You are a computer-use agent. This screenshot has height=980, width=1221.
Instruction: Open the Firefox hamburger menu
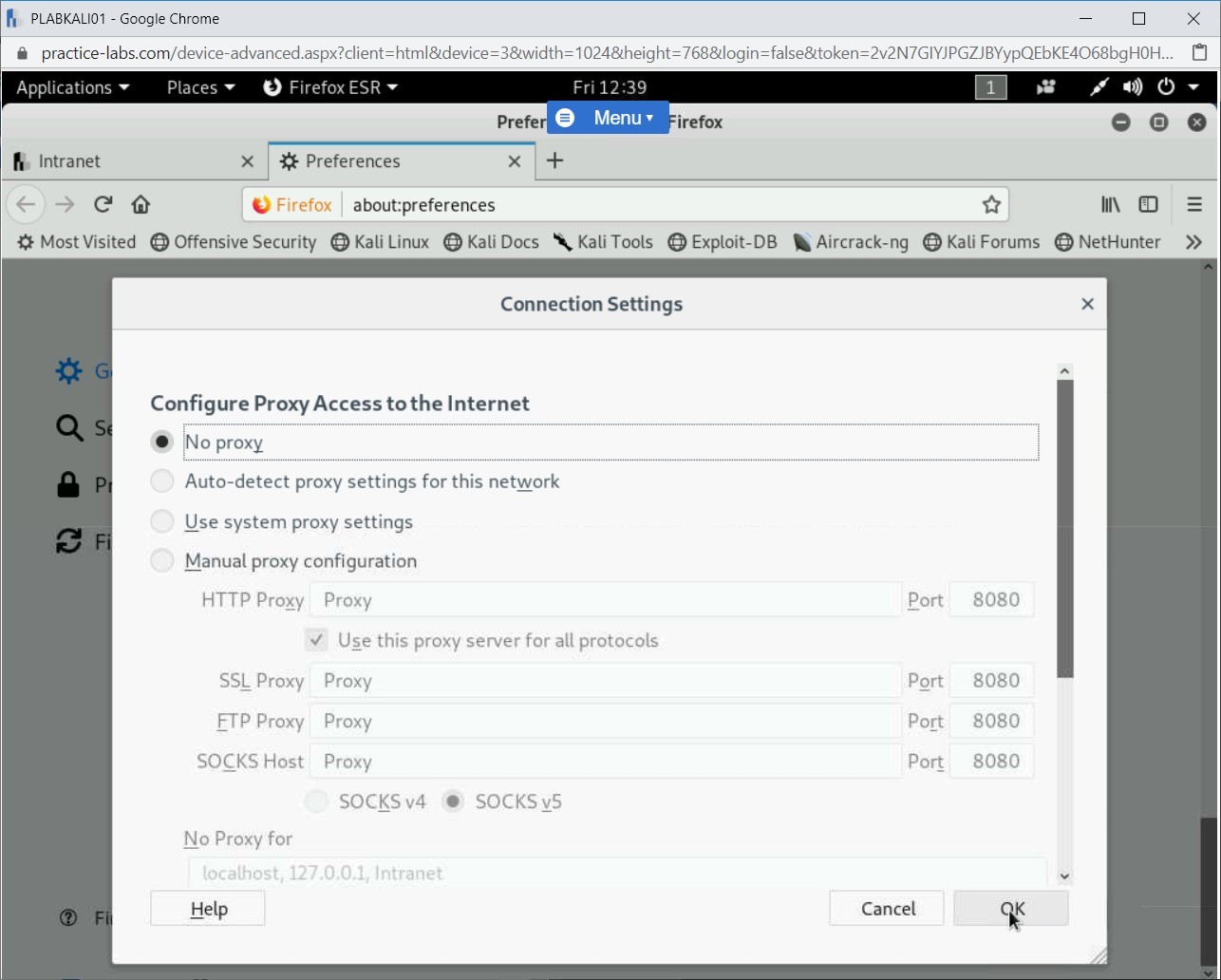click(1194, 204)
